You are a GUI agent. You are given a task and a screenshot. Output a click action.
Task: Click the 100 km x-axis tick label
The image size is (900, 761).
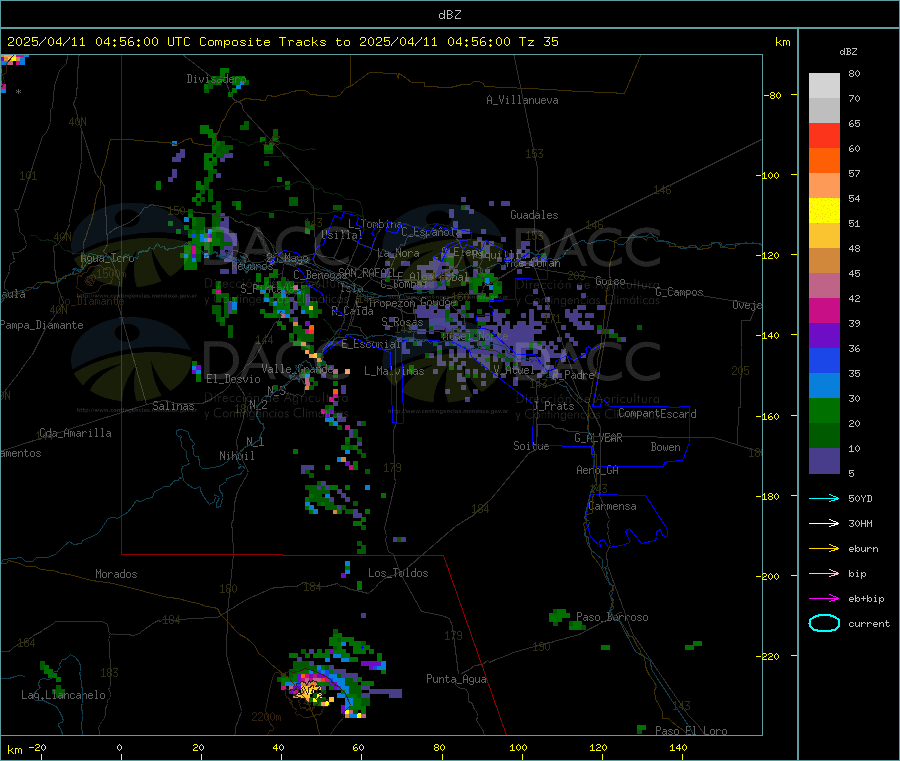pos(518,747)
